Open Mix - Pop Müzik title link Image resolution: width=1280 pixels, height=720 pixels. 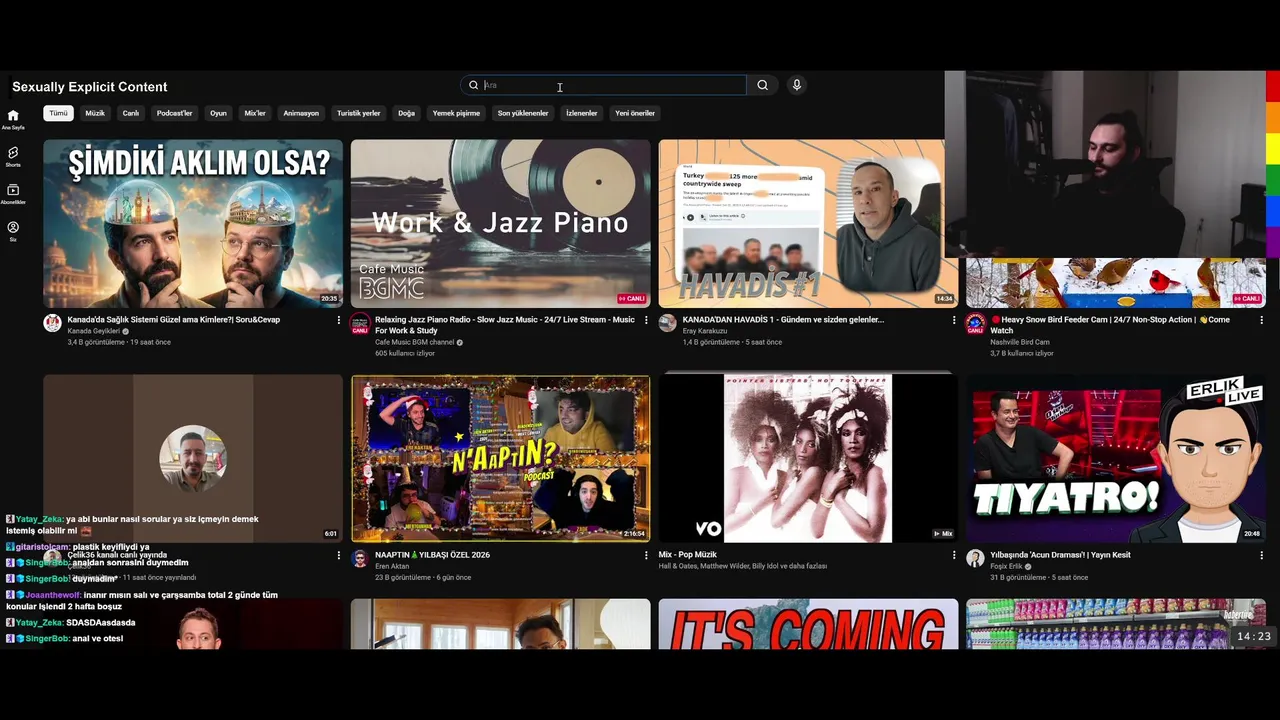click(x=688, y=555)
